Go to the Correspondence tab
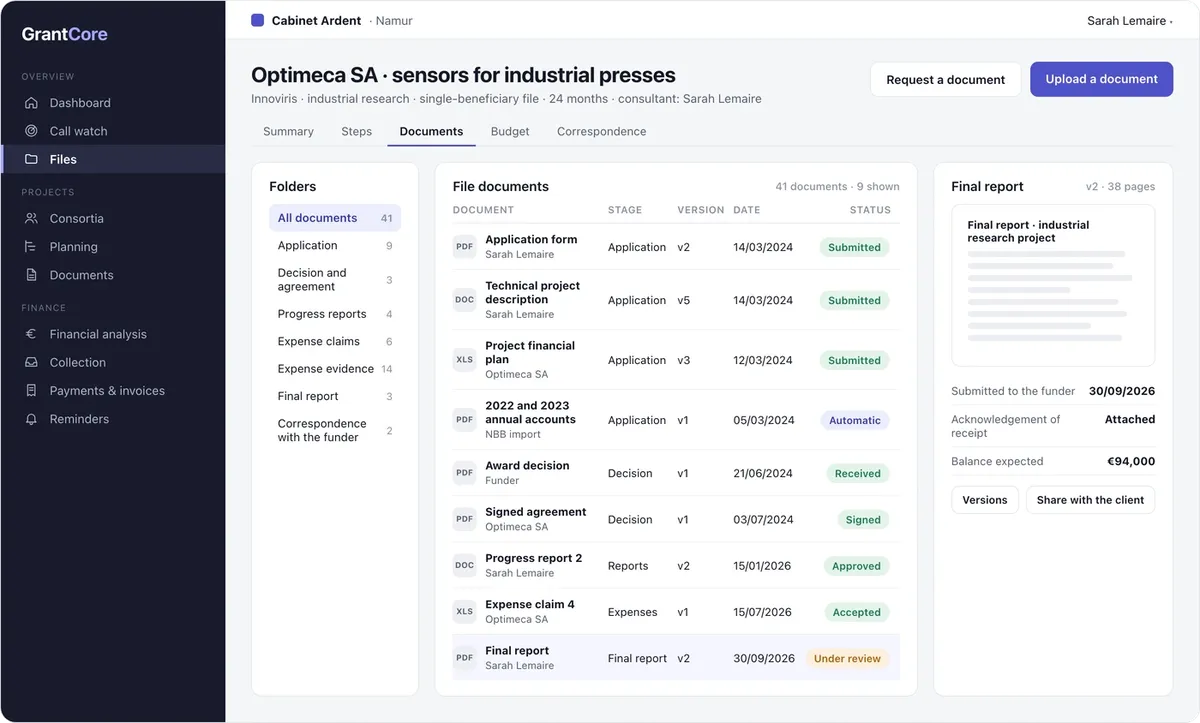Viewport: 1200px width, 723px height. (x=602, y=131)
